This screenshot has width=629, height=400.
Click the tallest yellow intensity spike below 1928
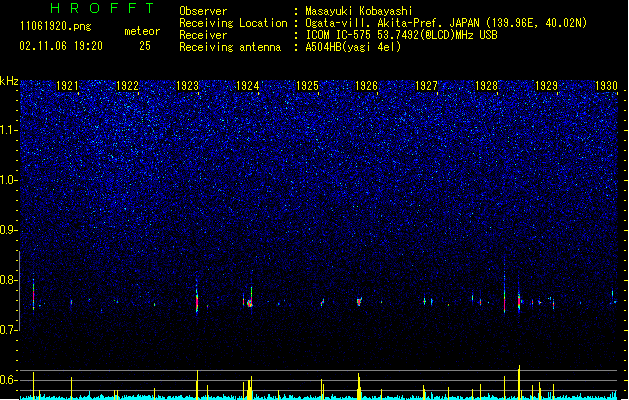[x=519, y=382]
